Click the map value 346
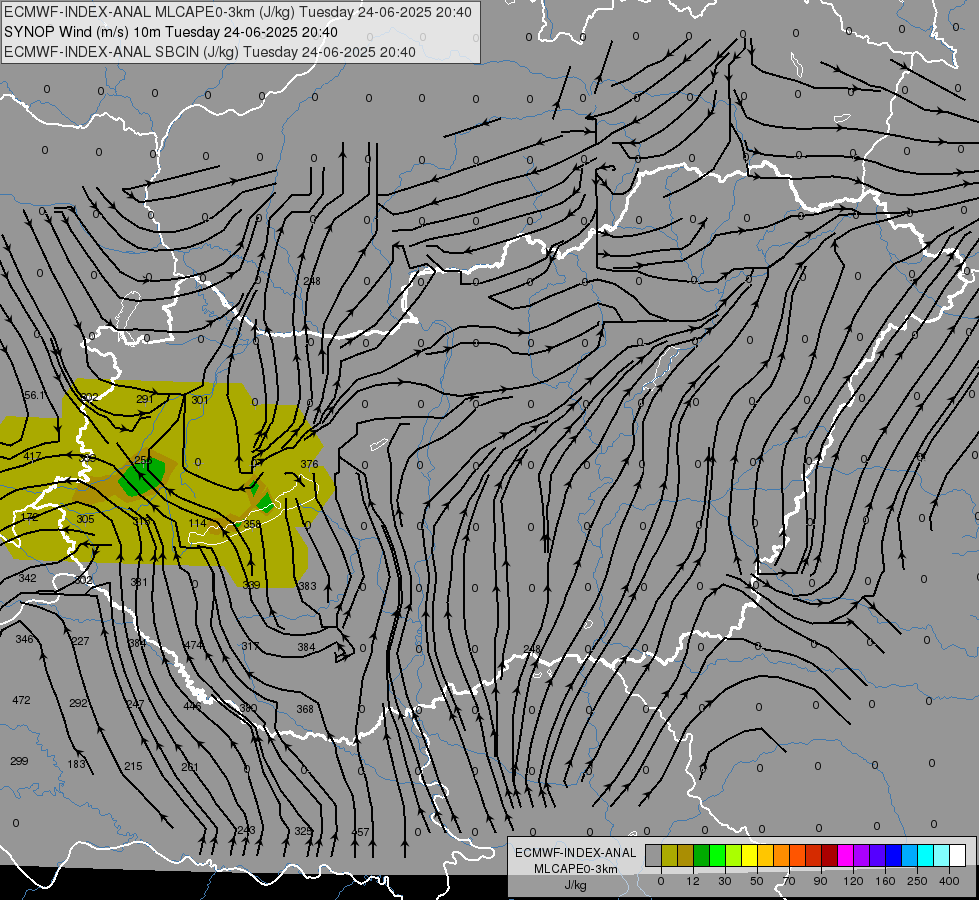The image size is (979, 900). (x=24, y=639)
